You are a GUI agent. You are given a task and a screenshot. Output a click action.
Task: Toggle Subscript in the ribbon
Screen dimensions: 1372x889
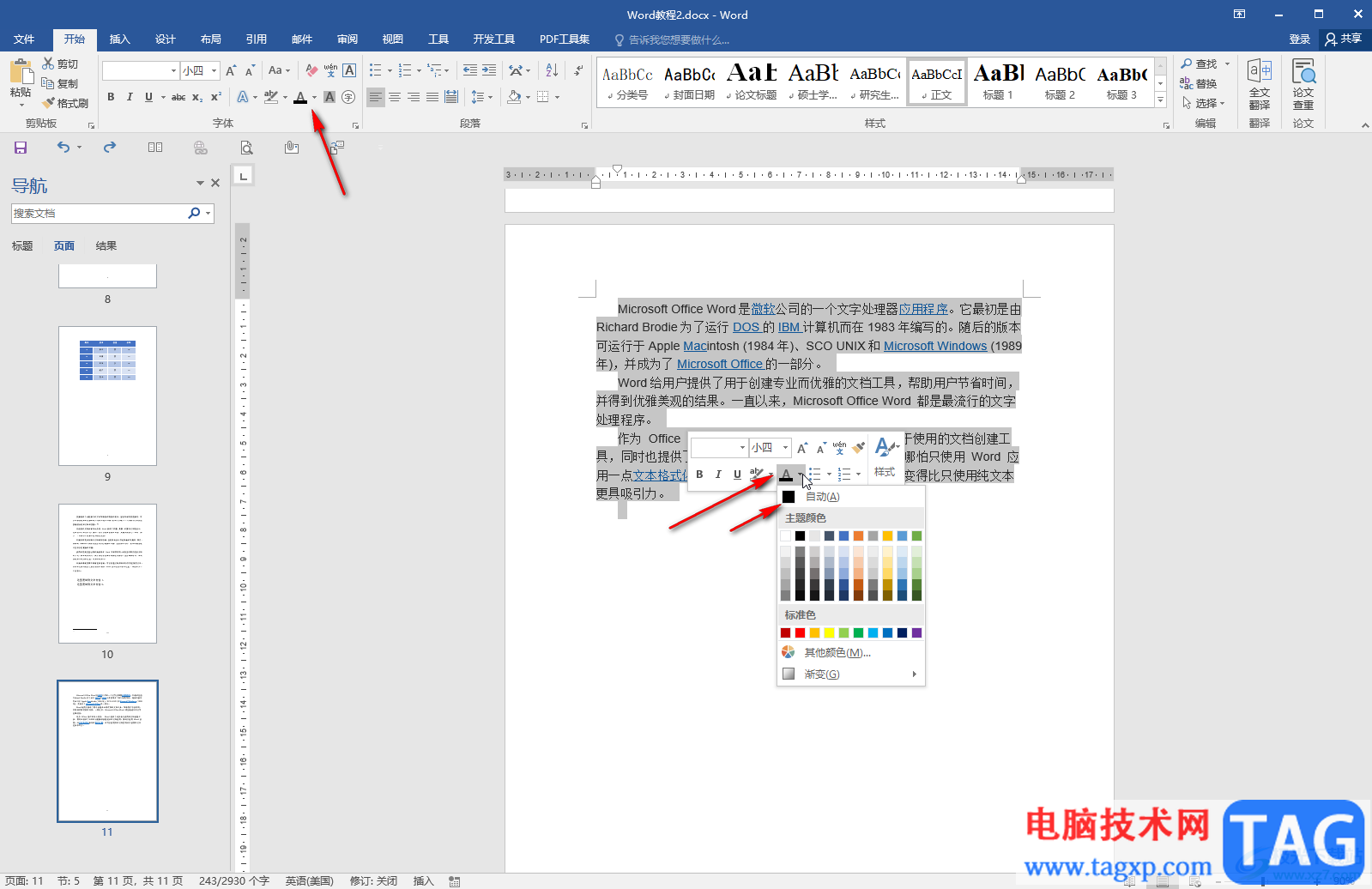[197, 97]
